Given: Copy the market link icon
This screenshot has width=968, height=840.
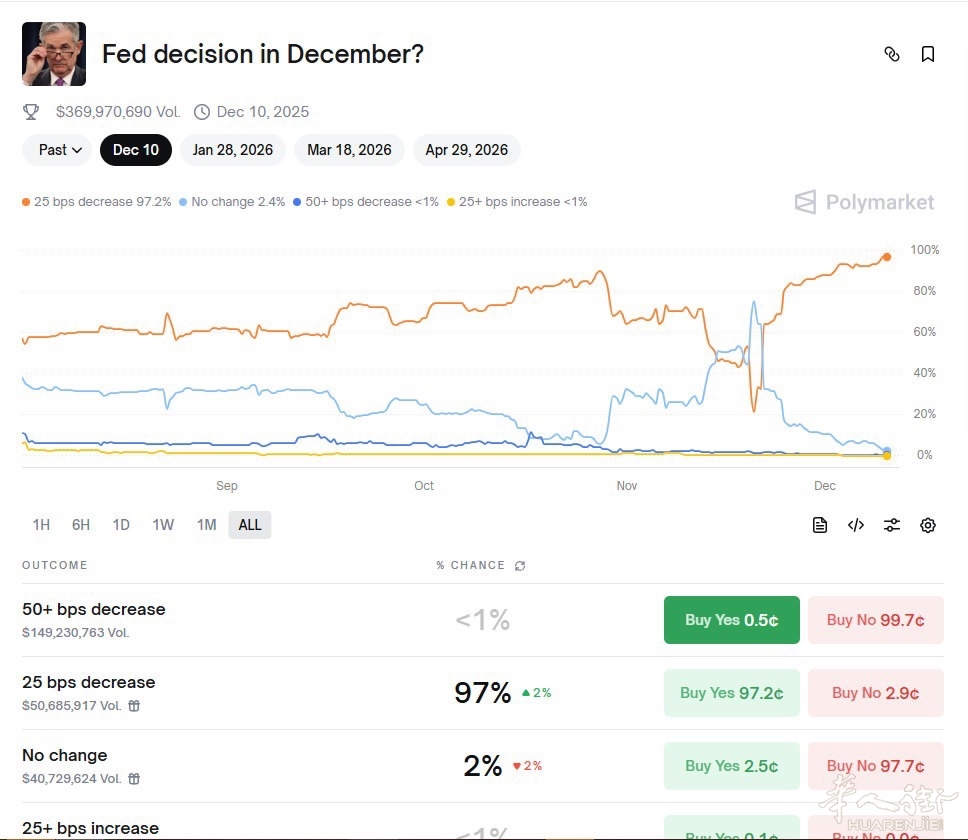Looking at the screenshot, I should [x=892, y=54].
